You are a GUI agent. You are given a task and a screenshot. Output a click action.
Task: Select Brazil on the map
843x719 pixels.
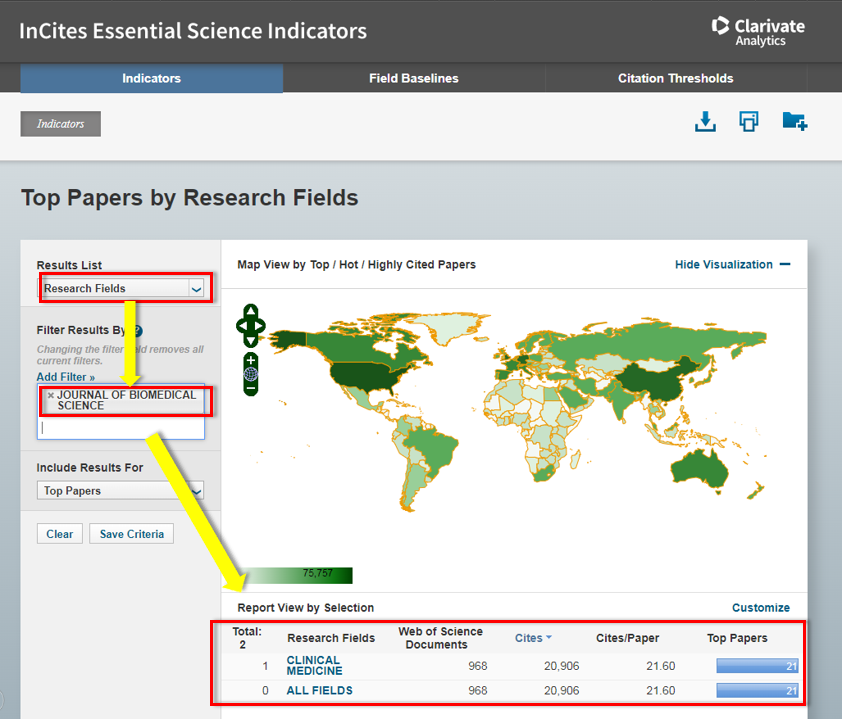coord(433,446)
